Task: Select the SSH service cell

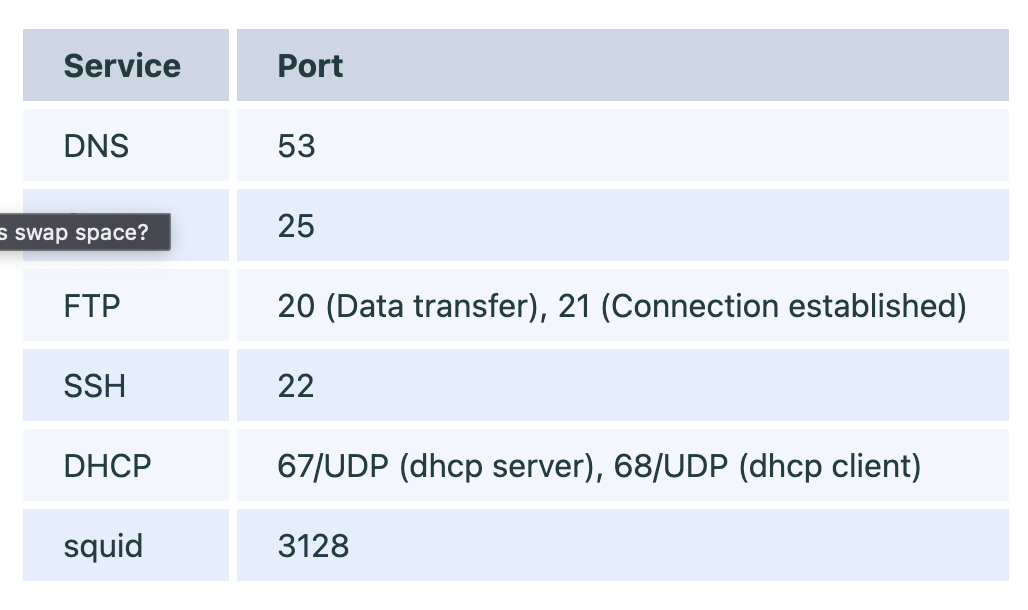Action: tap(126, 385)
